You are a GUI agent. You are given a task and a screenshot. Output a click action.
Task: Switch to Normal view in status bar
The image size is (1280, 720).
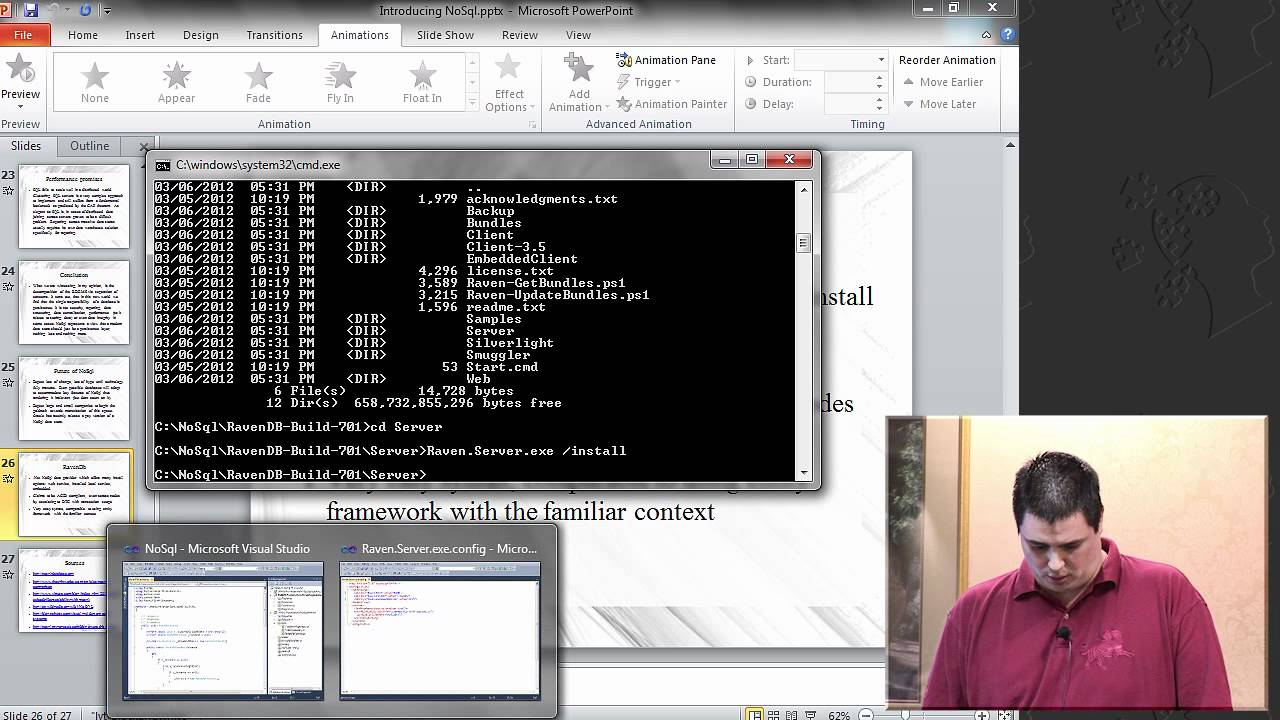755,715
